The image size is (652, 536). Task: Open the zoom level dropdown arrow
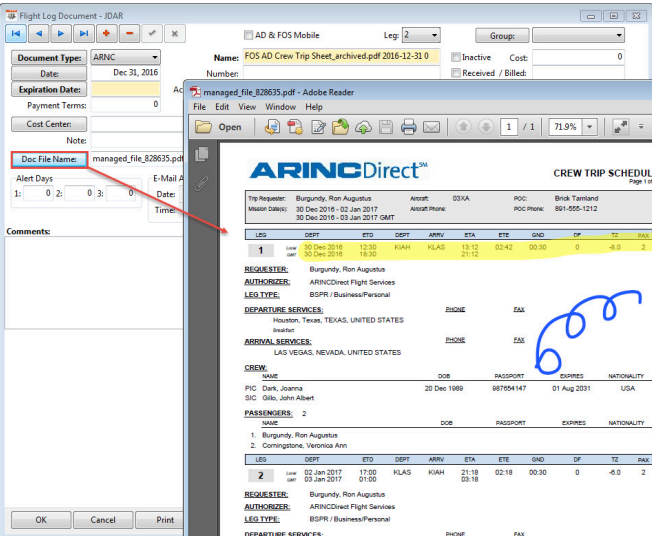(x=590, y=127)
